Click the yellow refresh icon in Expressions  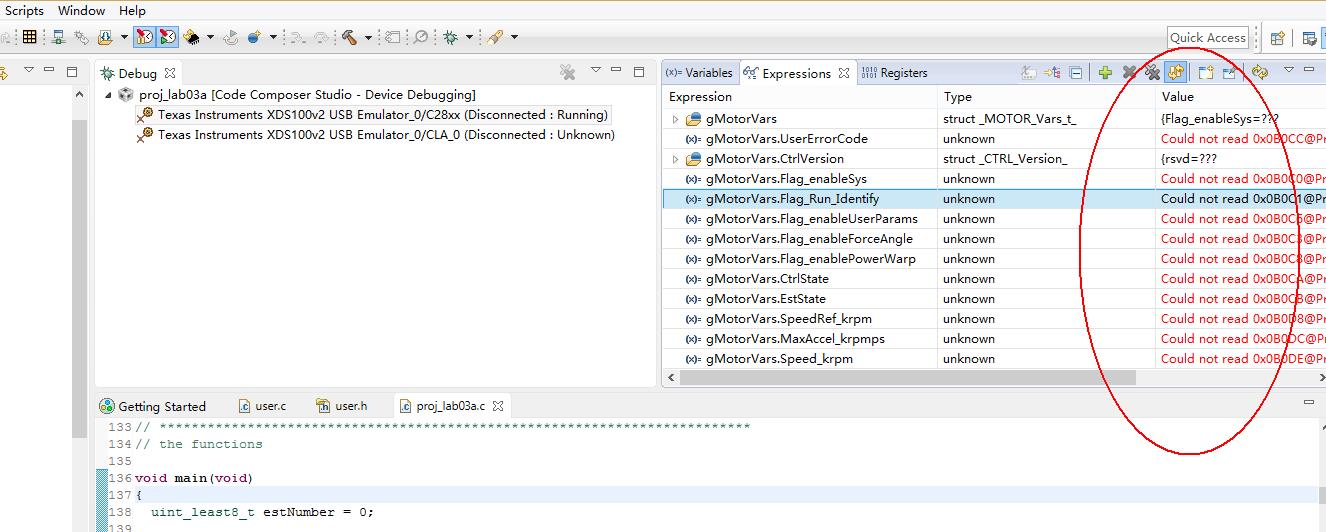1260,72
